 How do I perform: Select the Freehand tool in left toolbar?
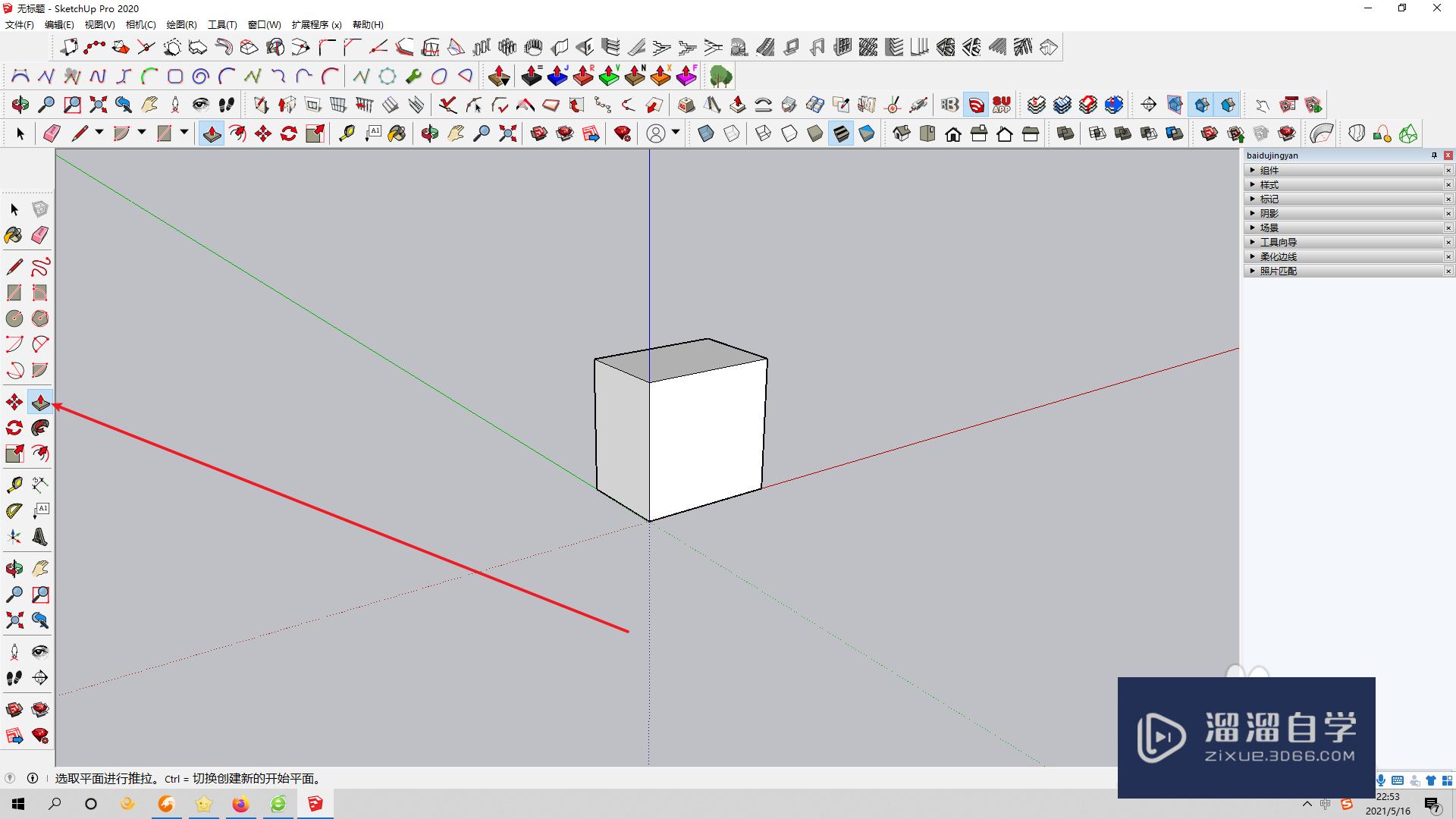tap(40, 267)
